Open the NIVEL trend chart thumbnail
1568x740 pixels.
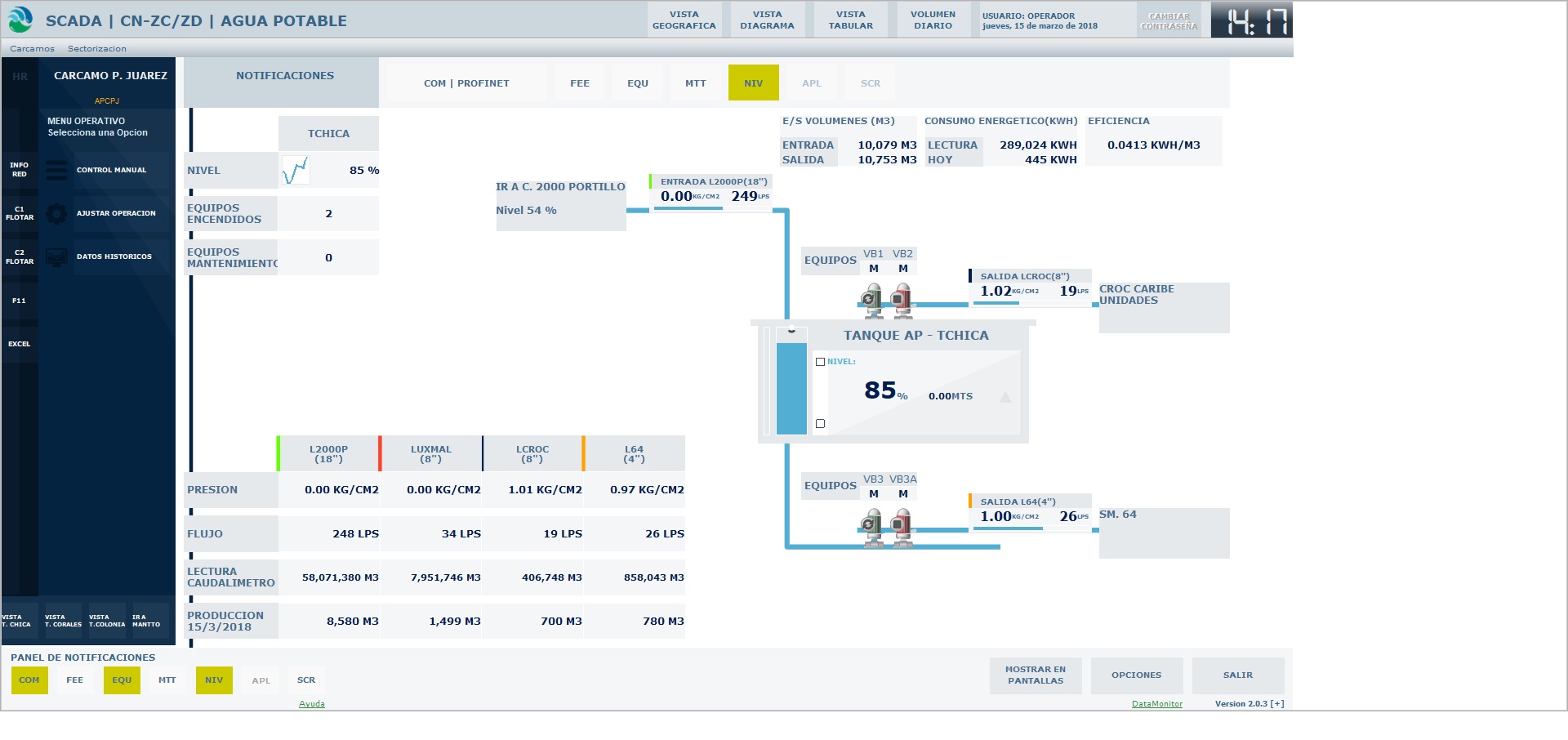pos(295,171)
